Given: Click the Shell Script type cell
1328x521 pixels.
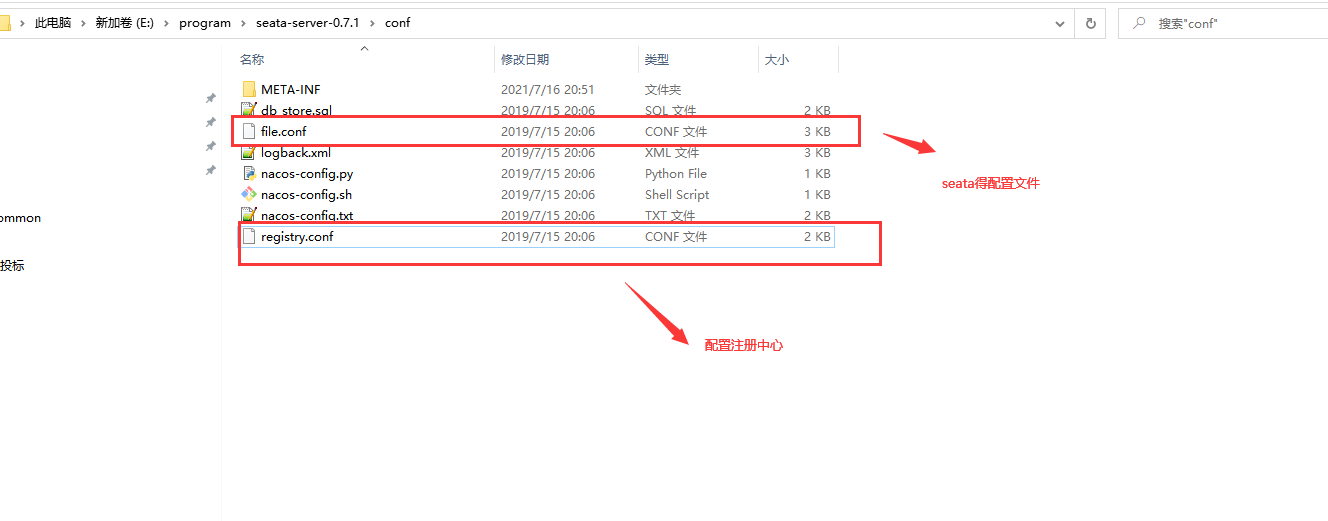Looking at the screenshot, I should [677, 194].
